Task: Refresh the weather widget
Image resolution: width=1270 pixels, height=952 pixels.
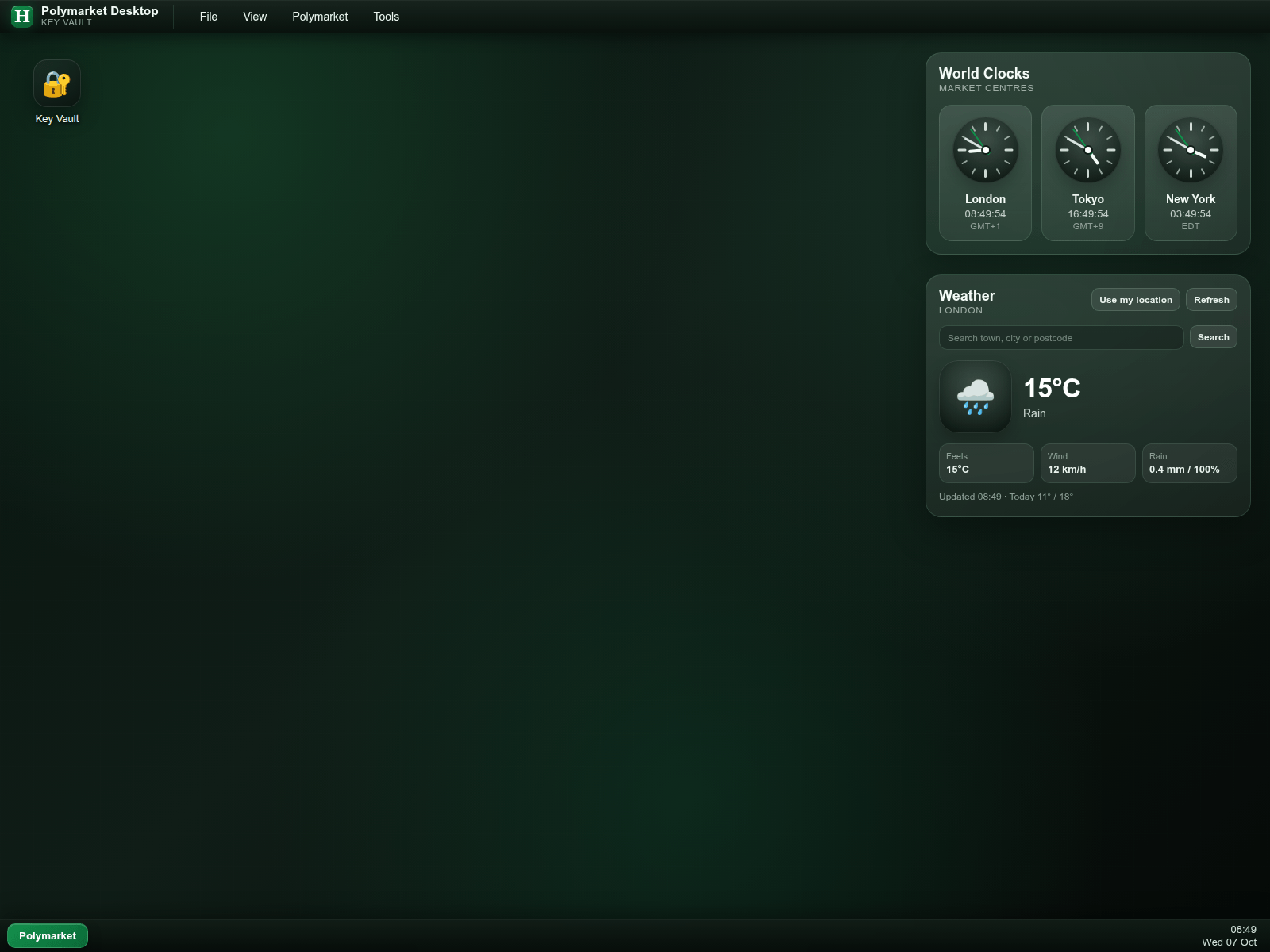Action: (1211, 300)
